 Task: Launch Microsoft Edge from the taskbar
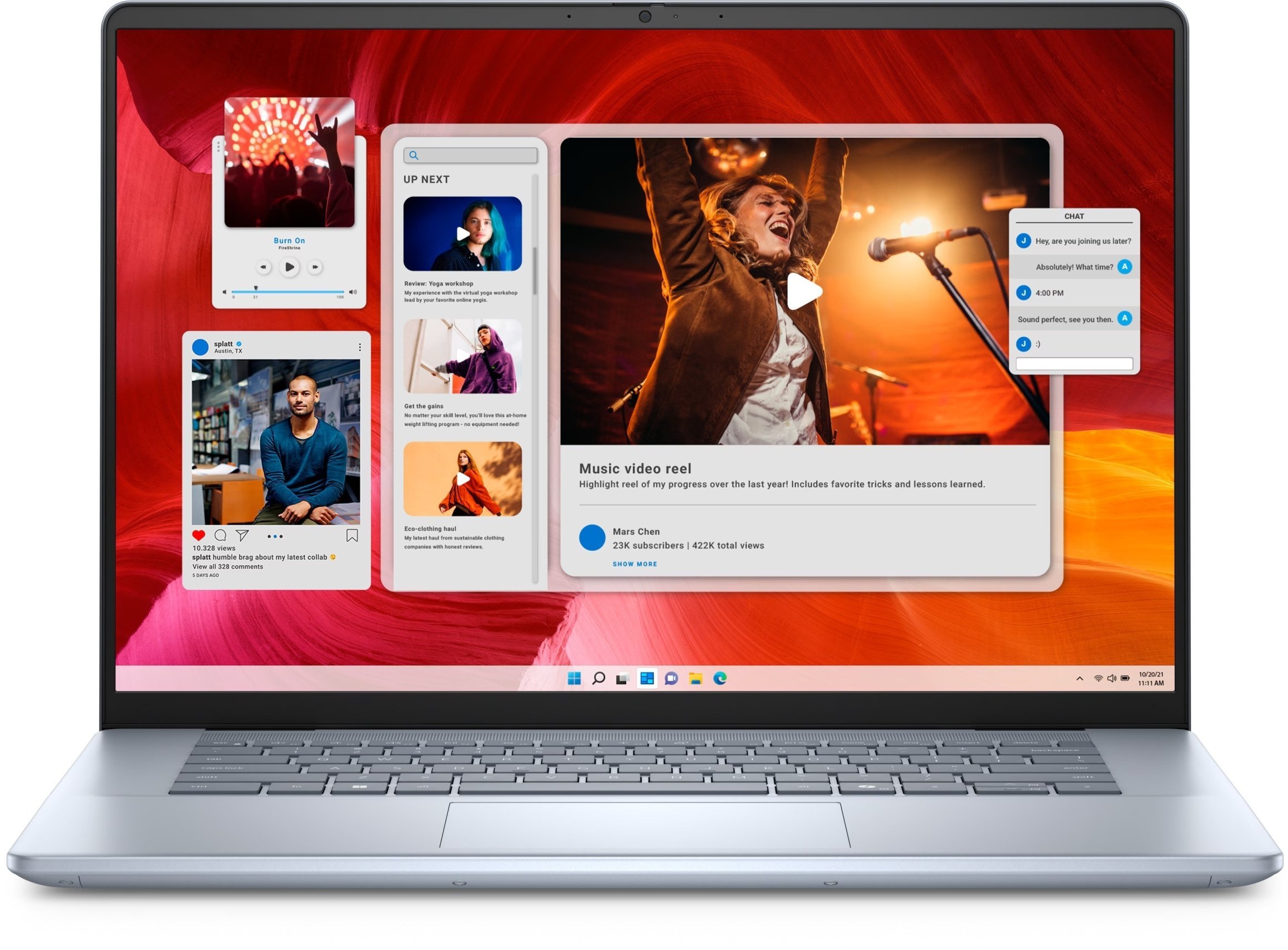point(720,679)
